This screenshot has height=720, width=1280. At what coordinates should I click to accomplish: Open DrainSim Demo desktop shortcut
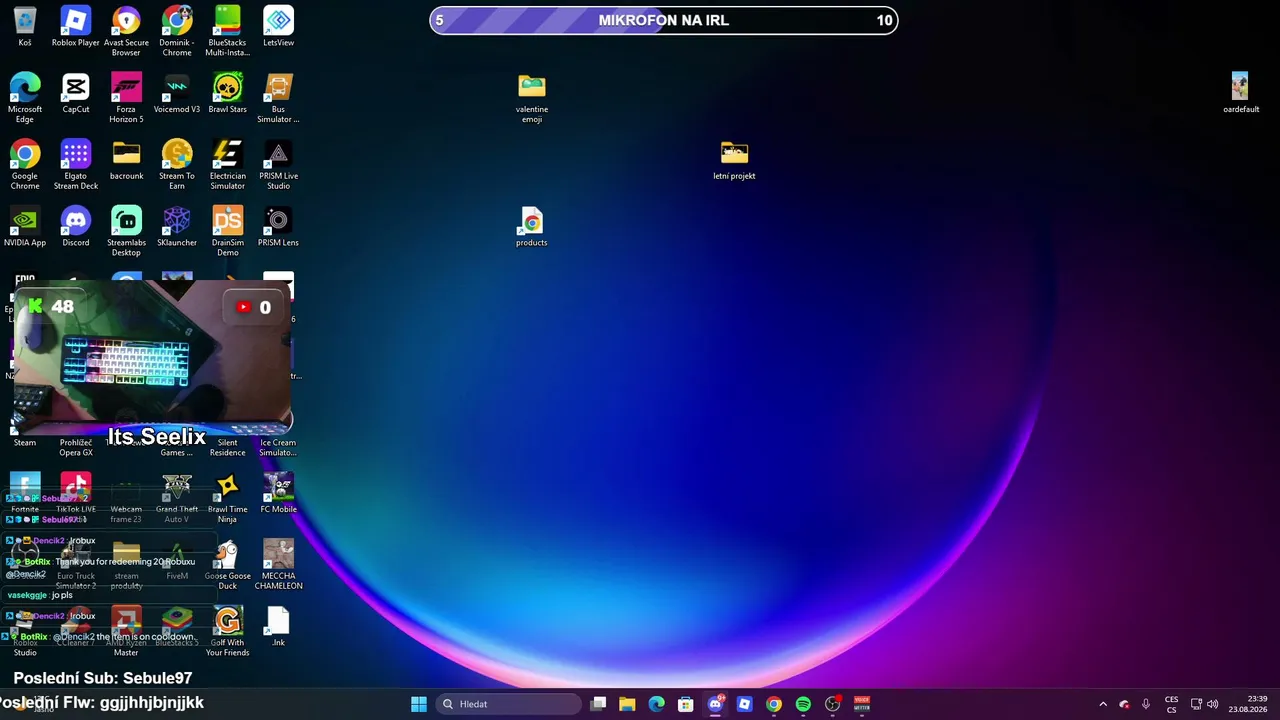click(227, 231)
